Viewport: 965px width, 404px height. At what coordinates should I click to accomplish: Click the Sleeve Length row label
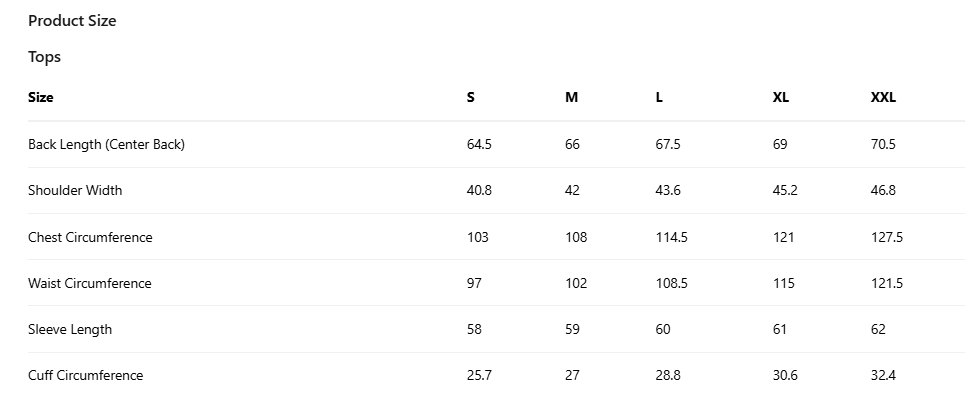coord(70,329)
